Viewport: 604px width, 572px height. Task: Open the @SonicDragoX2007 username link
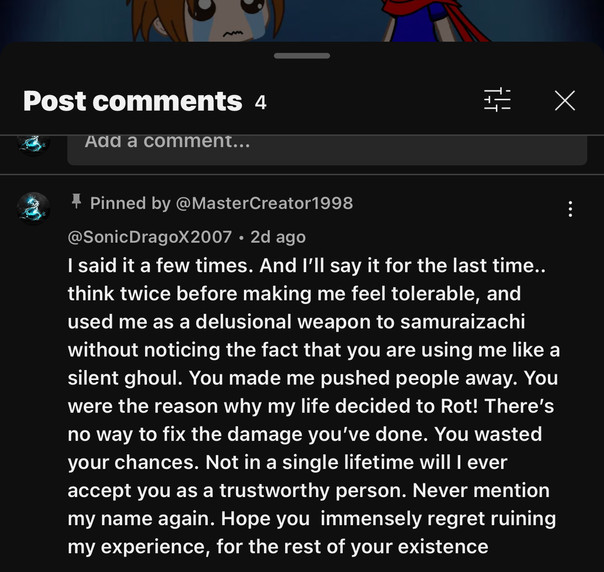pyautogui.click(x=150, y=237)
